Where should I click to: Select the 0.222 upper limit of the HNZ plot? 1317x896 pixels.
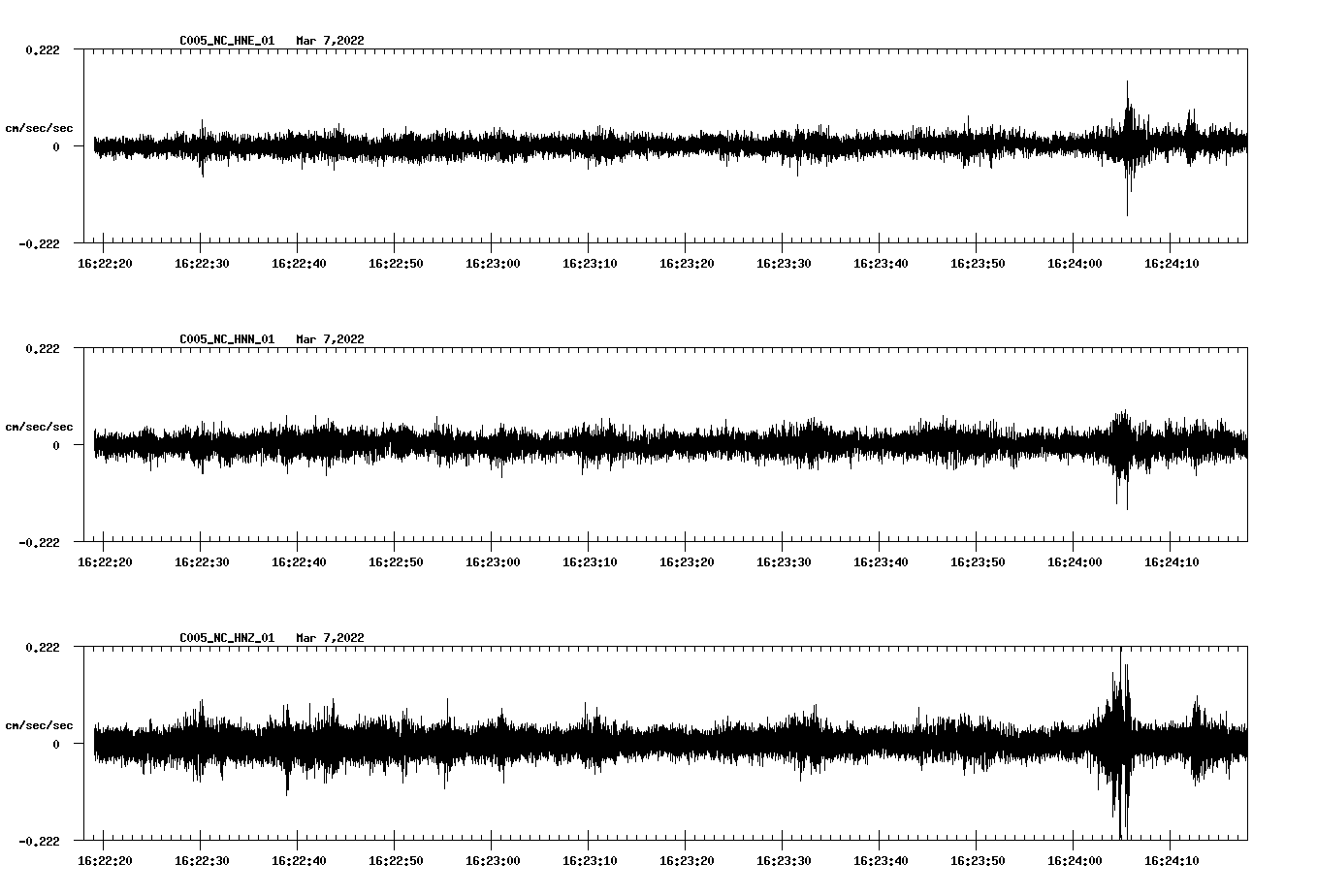point(42,647)
